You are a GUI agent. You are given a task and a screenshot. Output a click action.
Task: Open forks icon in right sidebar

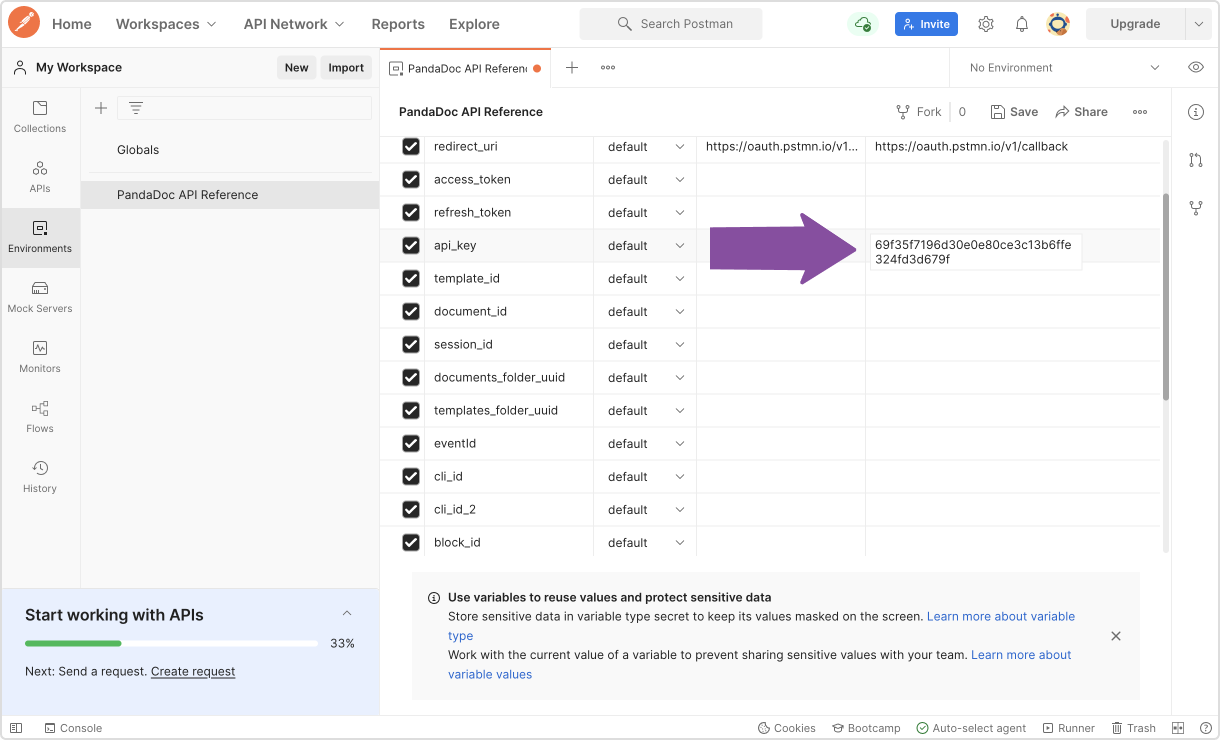1195,208
